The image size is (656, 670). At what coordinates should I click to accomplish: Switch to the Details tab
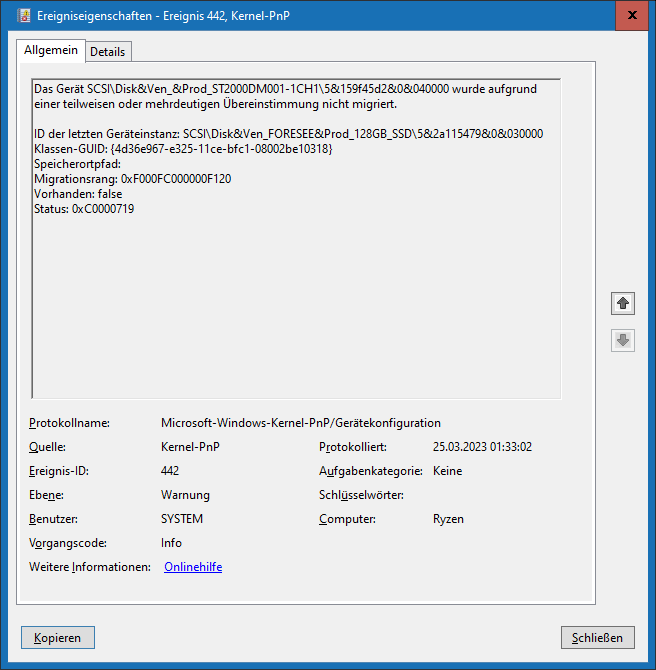pyautogui.click(x=108, y=52)
